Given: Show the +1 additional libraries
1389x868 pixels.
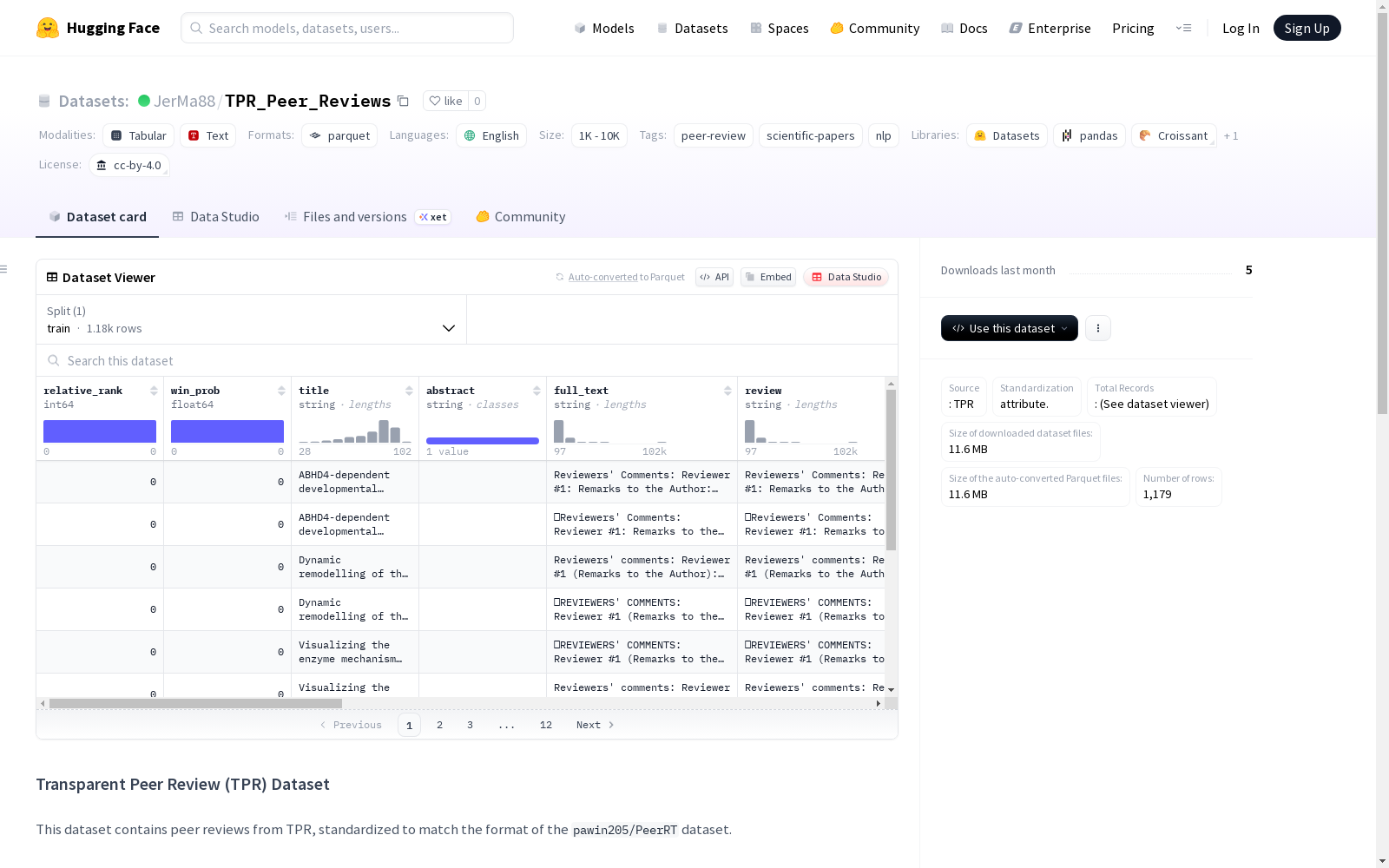Looking at the screenshot, I should coord(1231,135).
